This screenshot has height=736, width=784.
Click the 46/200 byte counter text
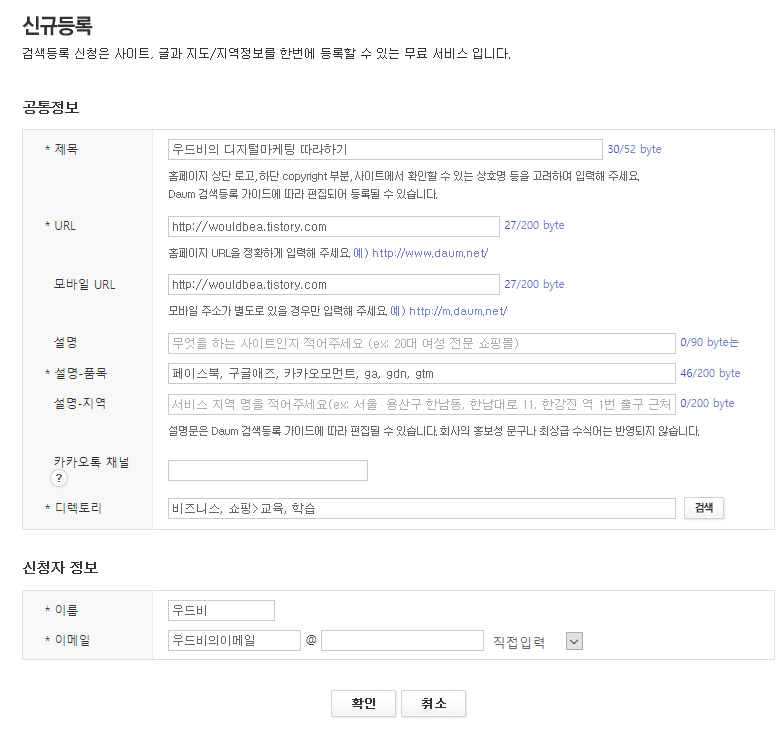(710, 373)
